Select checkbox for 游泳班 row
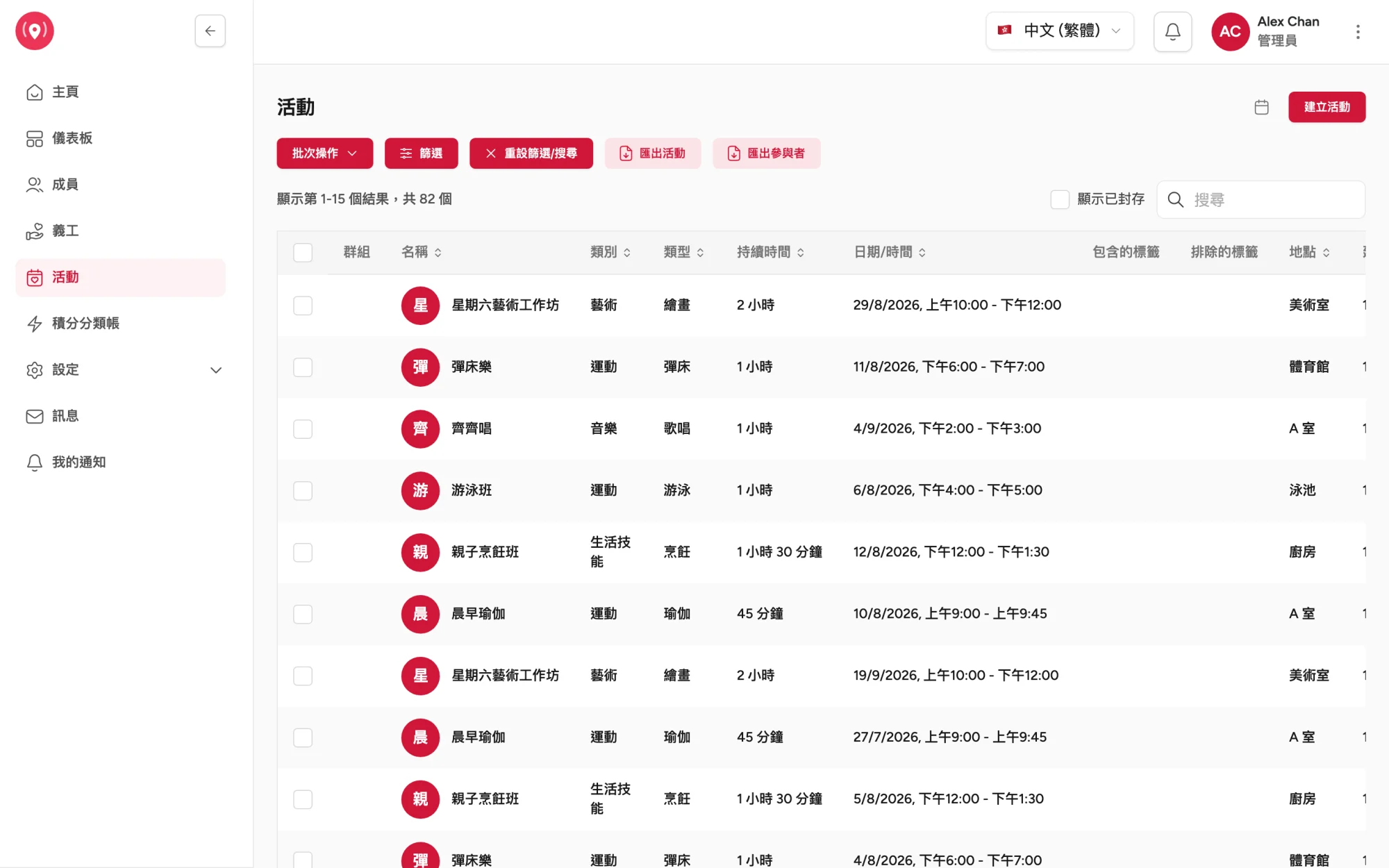Screen dimensions: 1389x868 (x=303, y=490)
